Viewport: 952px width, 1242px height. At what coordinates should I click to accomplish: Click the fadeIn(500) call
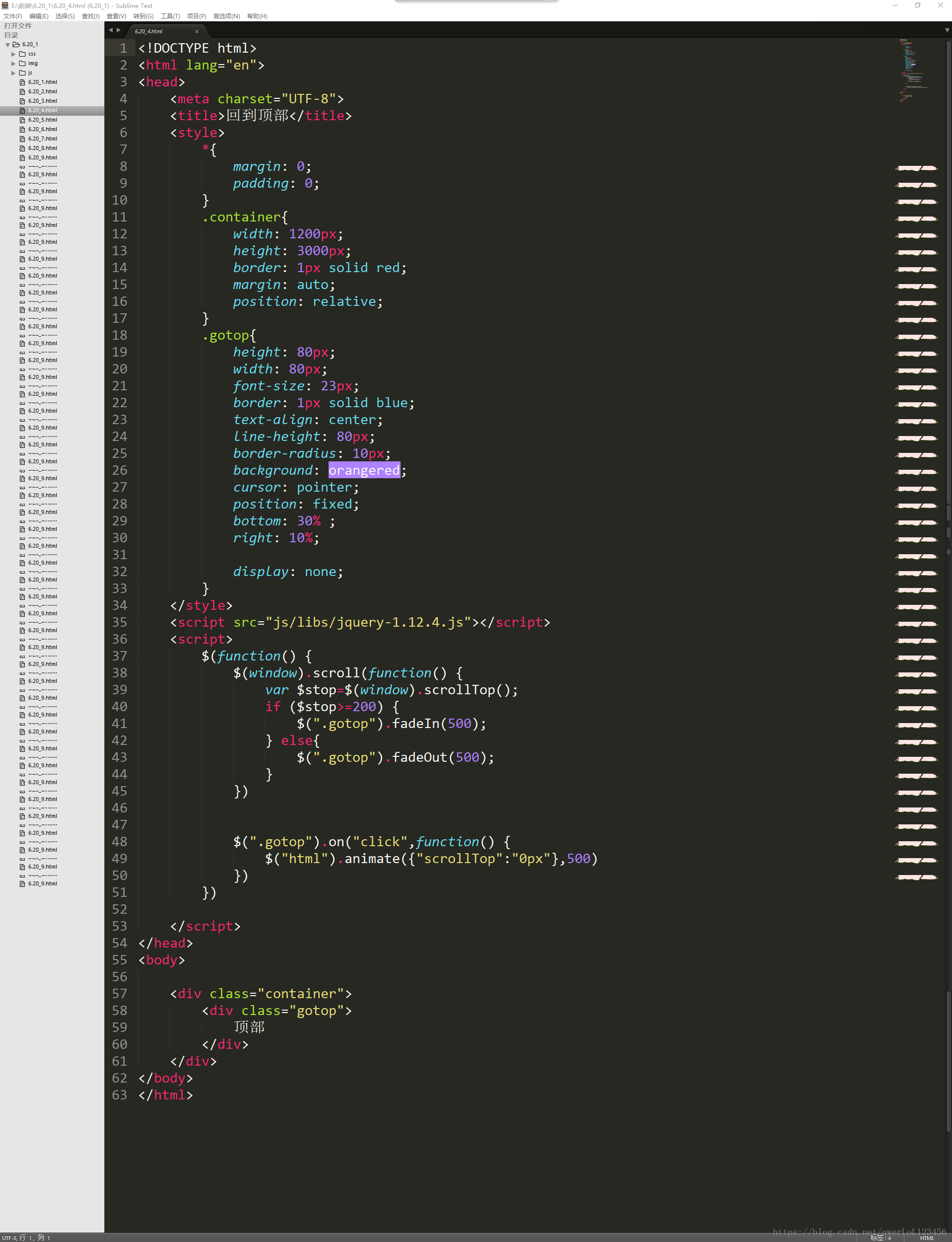point(436,724)
